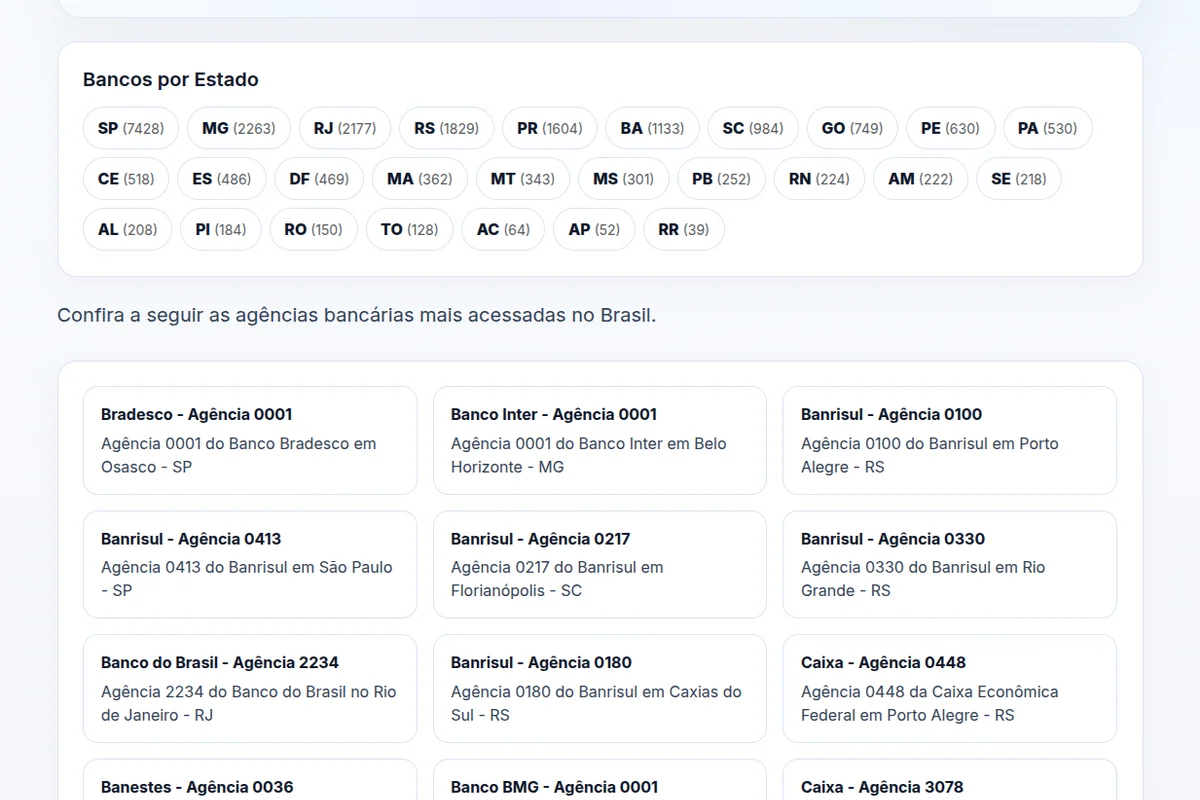Viewport: 1200px width, 800px height.
Task: Click the PA (530) state chip
Action: (1048, 128)
